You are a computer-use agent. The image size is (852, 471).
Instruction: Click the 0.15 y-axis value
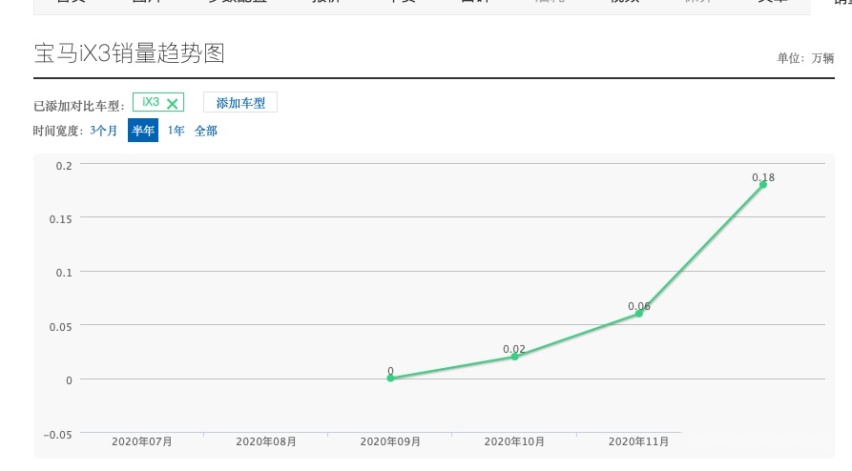click(x=60, y=219)
